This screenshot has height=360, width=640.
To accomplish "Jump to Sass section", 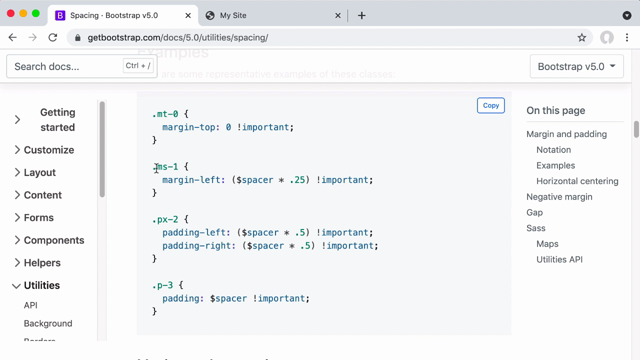I will click(x=536, y=228).
